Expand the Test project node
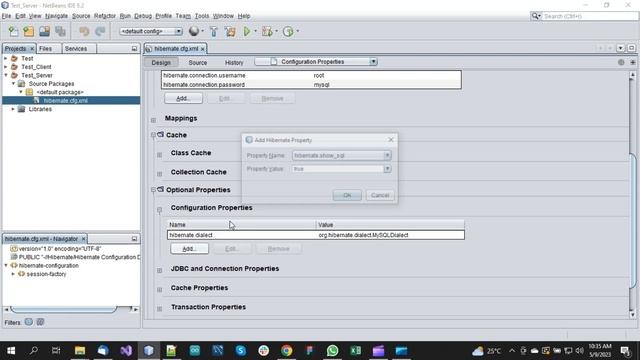This screenshot has width=640, height=360. [6, 58]
